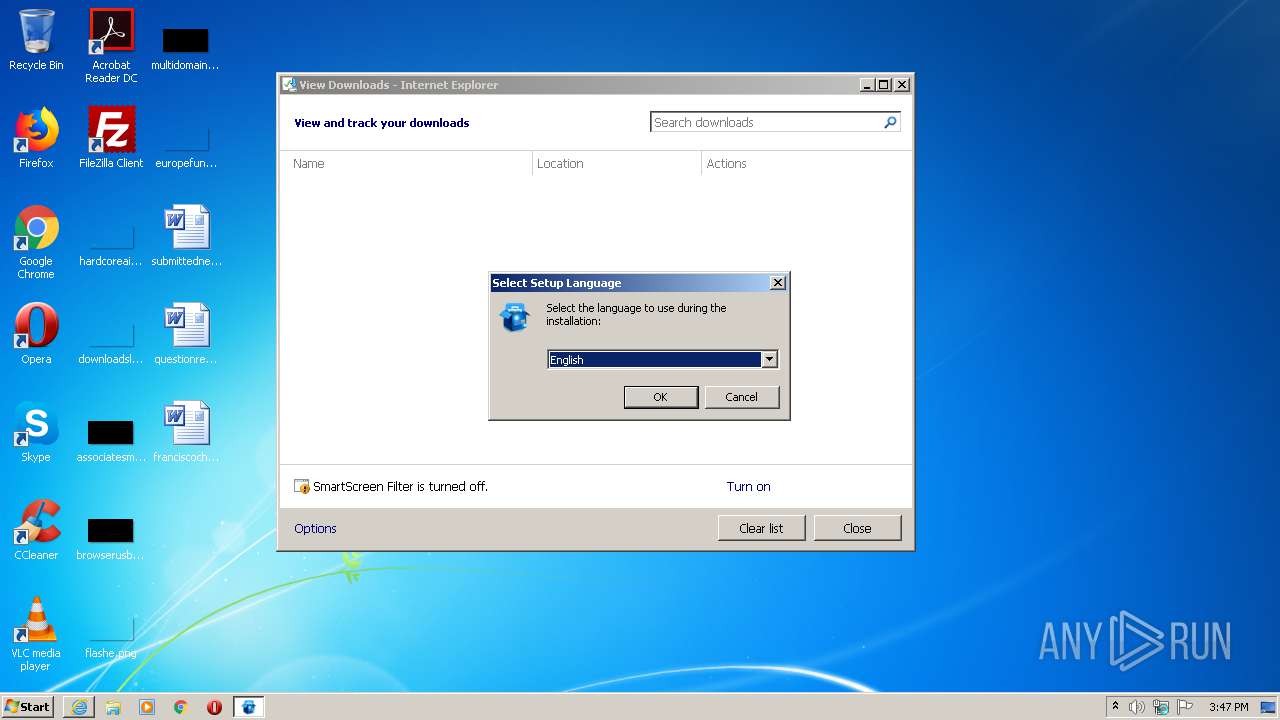Open the questionre Word document
1280x720 pixels.
coord(186,334)
